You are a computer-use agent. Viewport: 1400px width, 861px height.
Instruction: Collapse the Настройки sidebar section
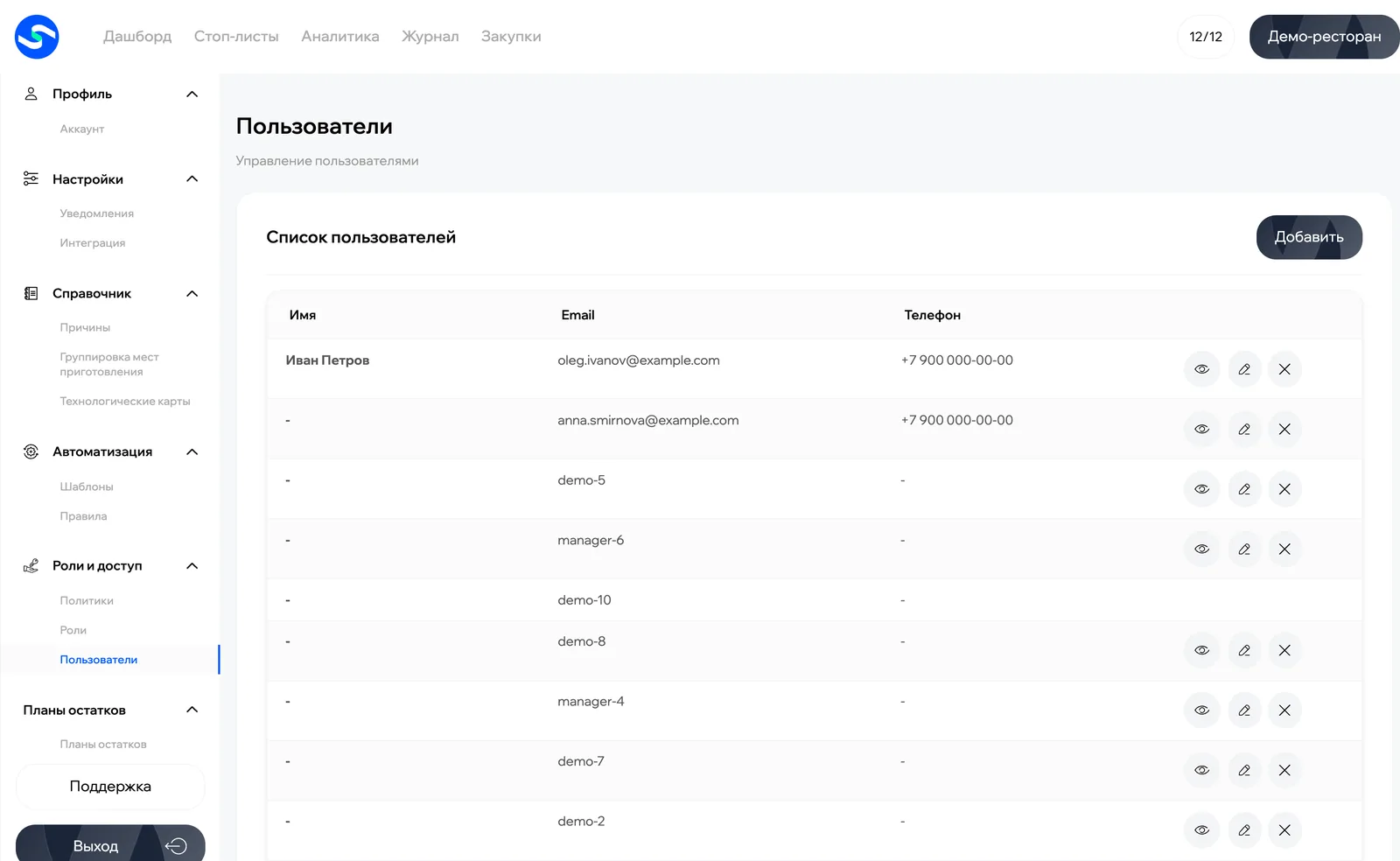192,178
